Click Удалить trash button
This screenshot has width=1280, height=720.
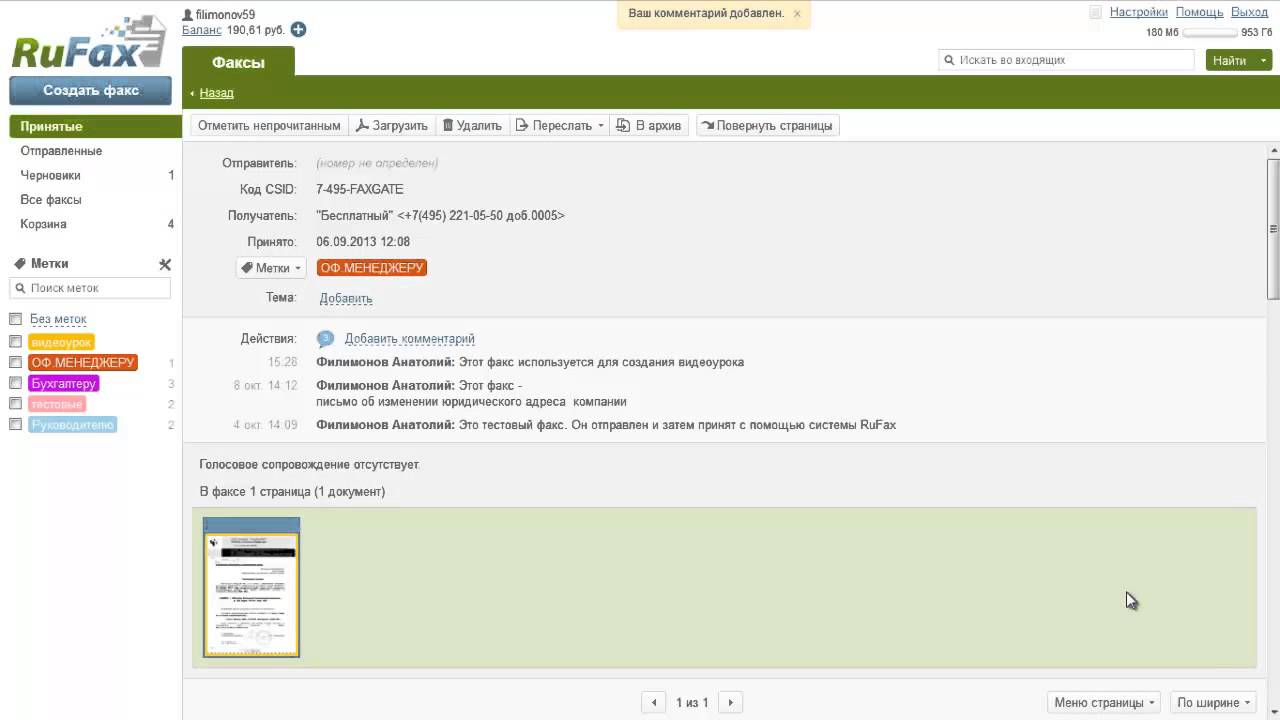(472, 126)
